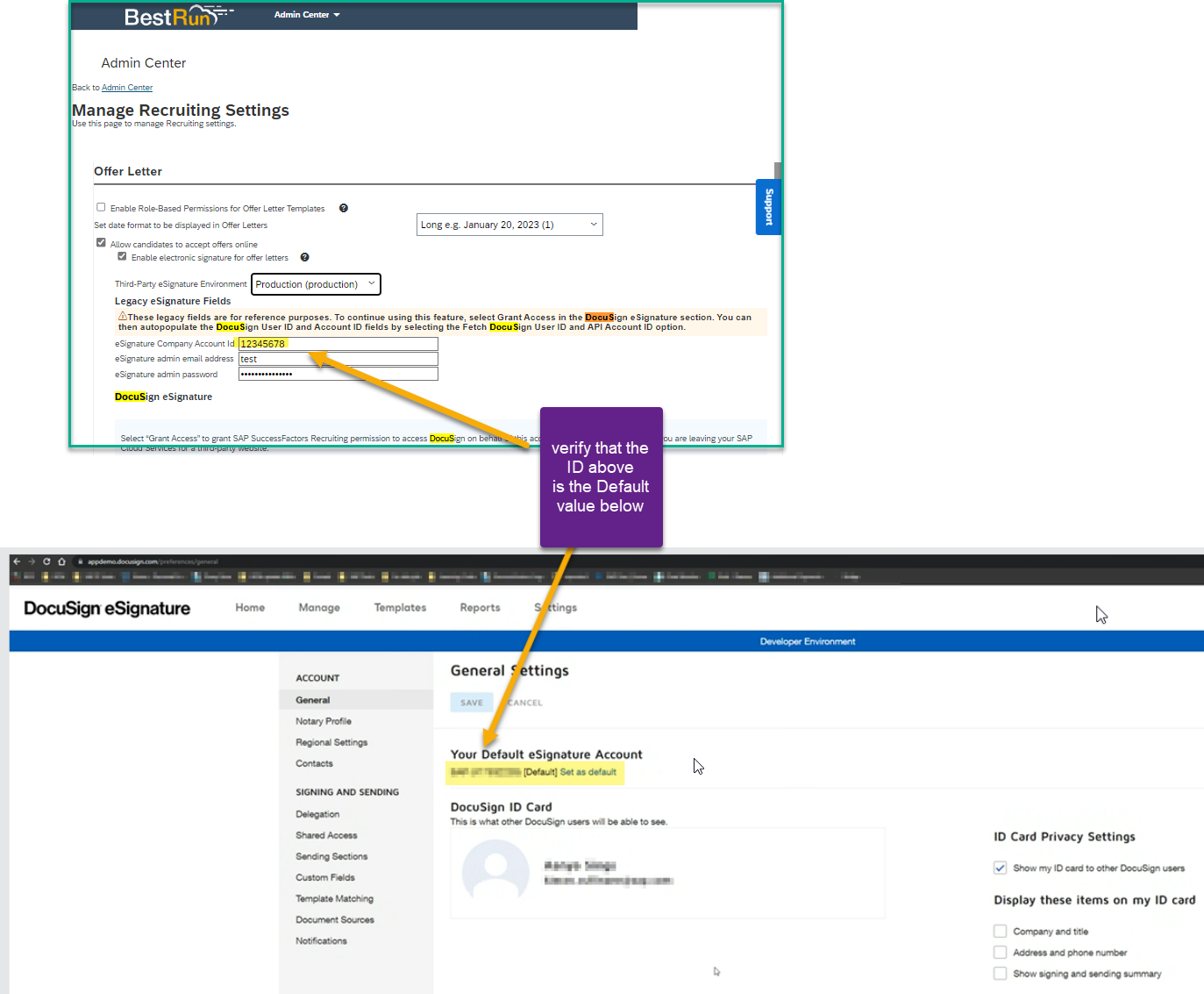Select Notary Profile in sidebar
The image size is (1204, 994).
click(324, 721)
